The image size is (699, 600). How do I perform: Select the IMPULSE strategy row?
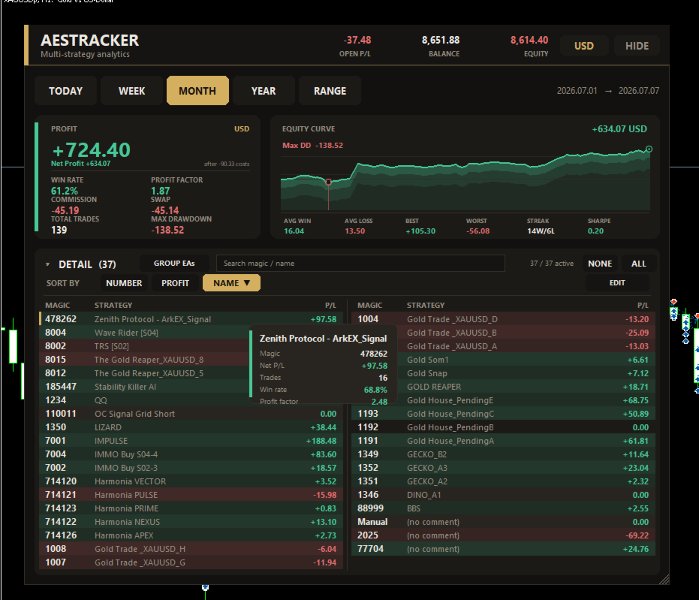(x=191, y=441)
